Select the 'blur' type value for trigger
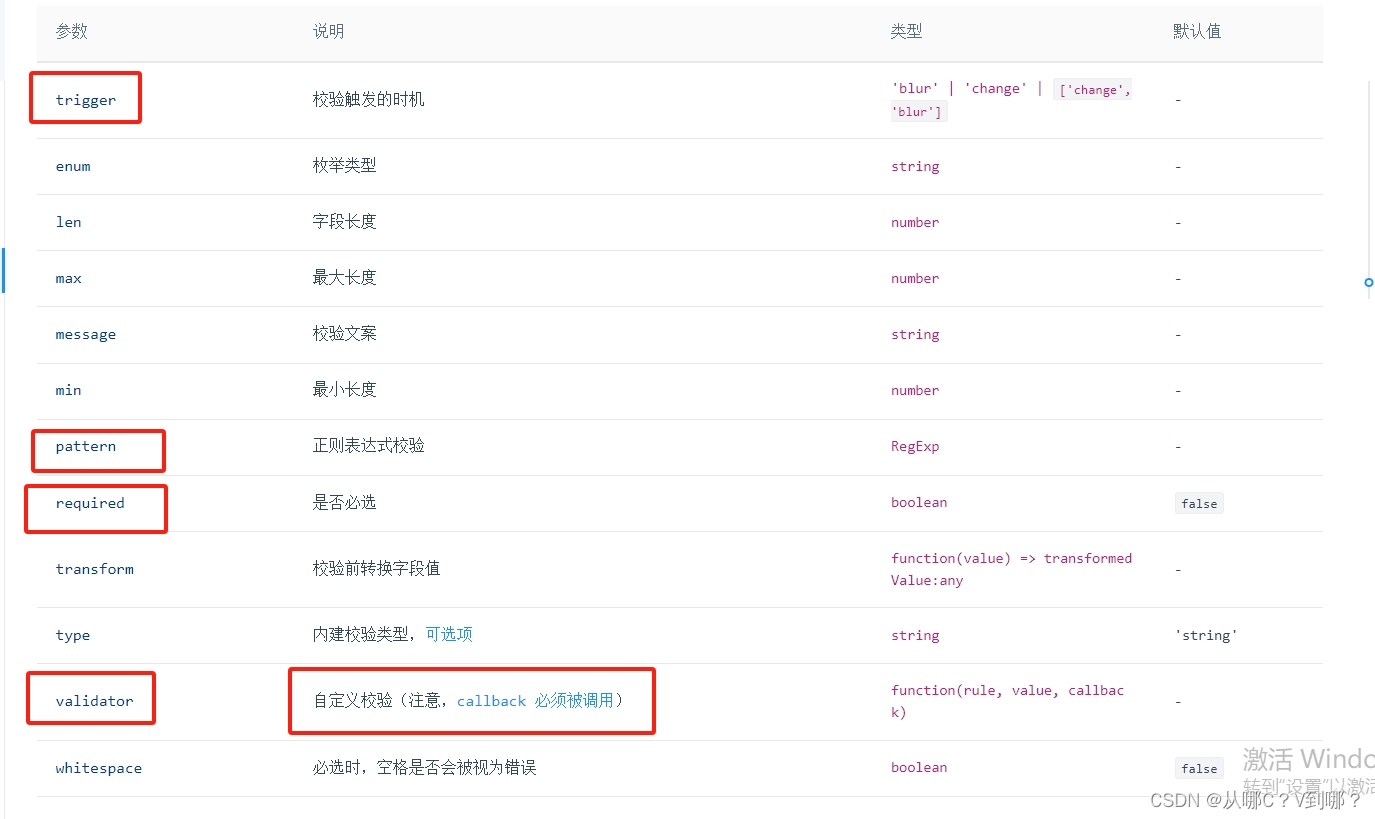This screenshot has width=1375, height=819. click(x=914, y=88)
